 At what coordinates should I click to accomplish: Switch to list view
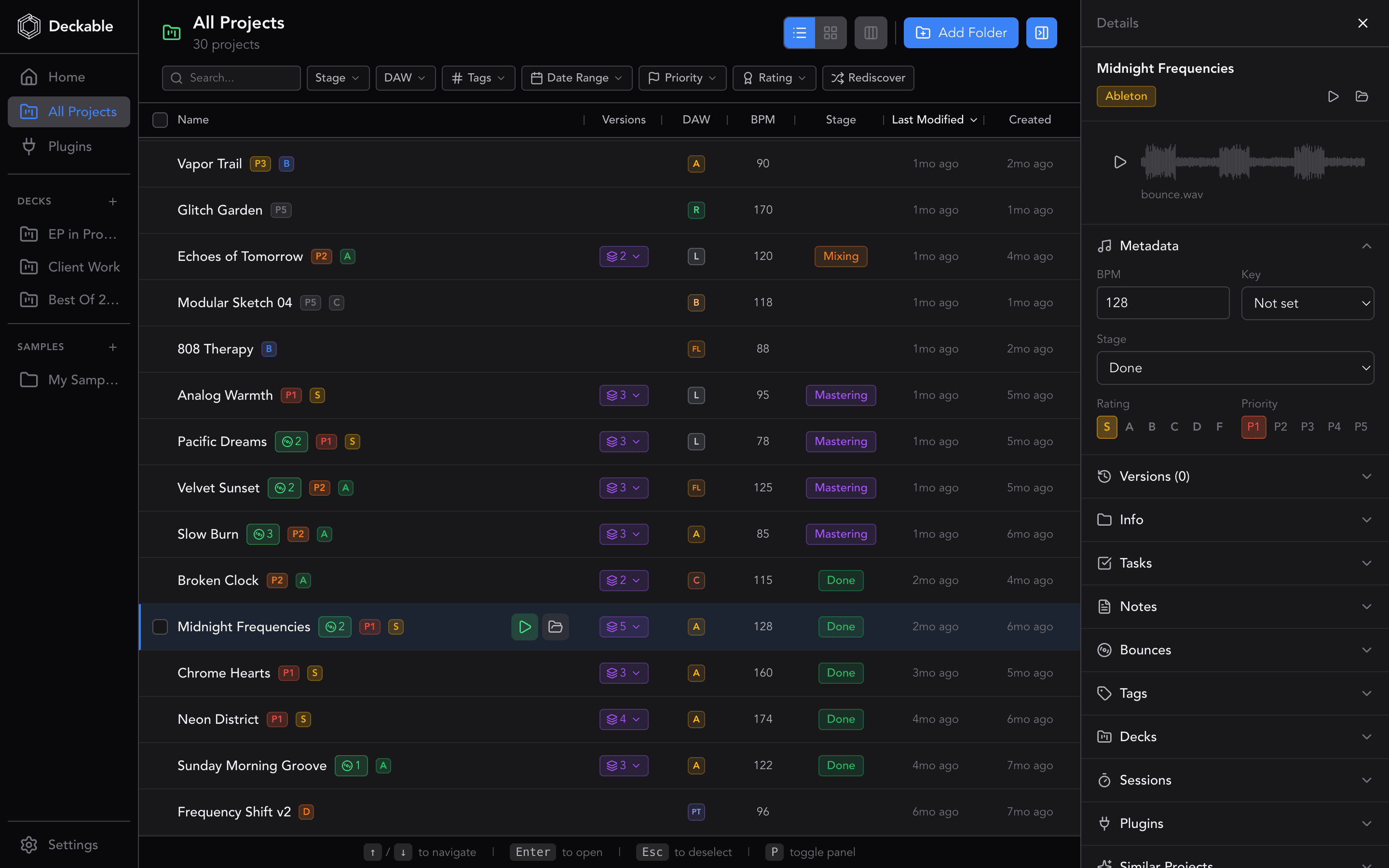[x=800, y=33]
